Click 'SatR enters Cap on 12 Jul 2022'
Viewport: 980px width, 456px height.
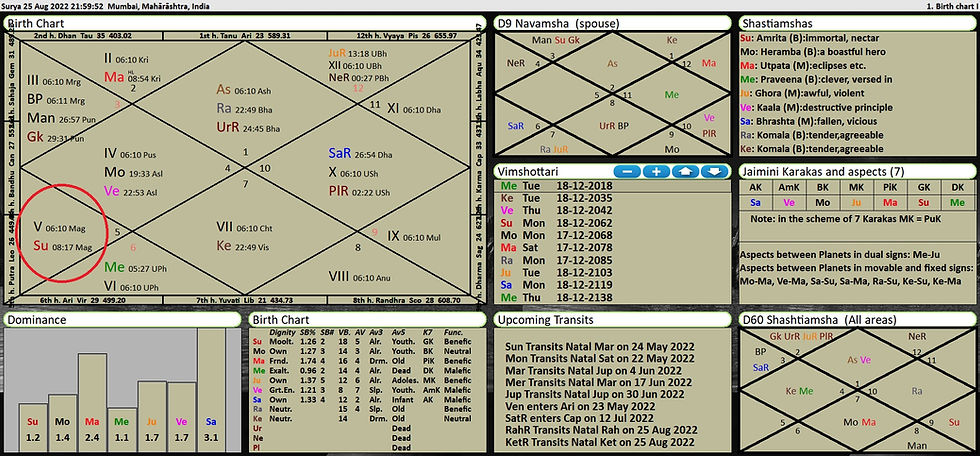tap(578, 418)
